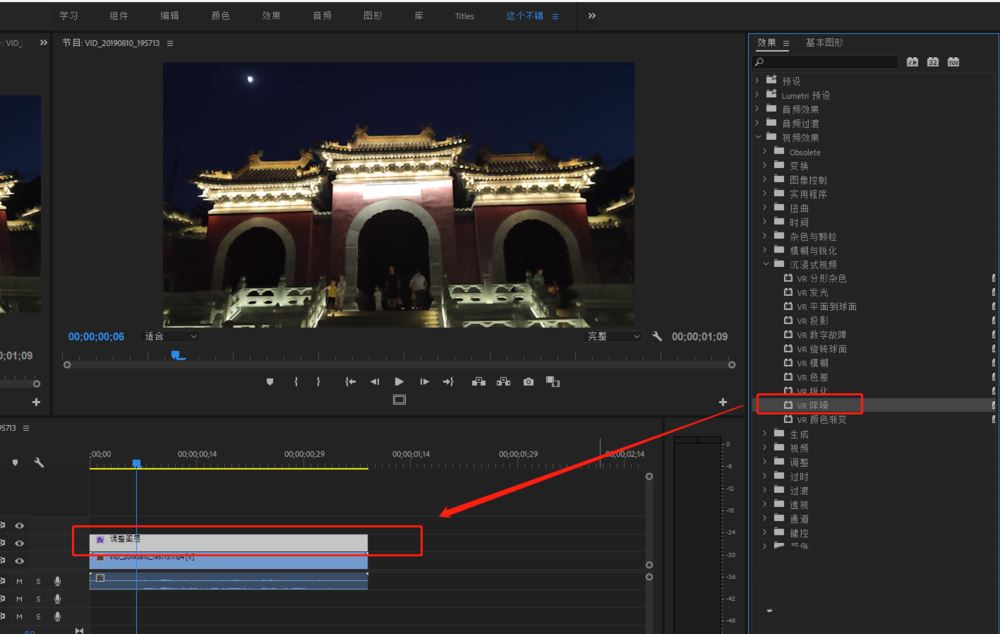Toggle safe margins below the play button
Image resolution: width=1000 pixels, height=634 pixels.
399,400
